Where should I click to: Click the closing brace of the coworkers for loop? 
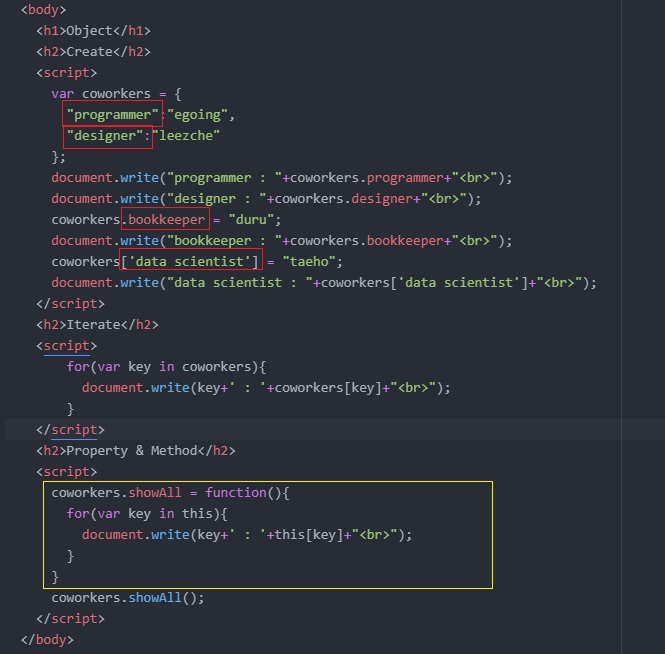pyautogui.click(x=70, y=409)
